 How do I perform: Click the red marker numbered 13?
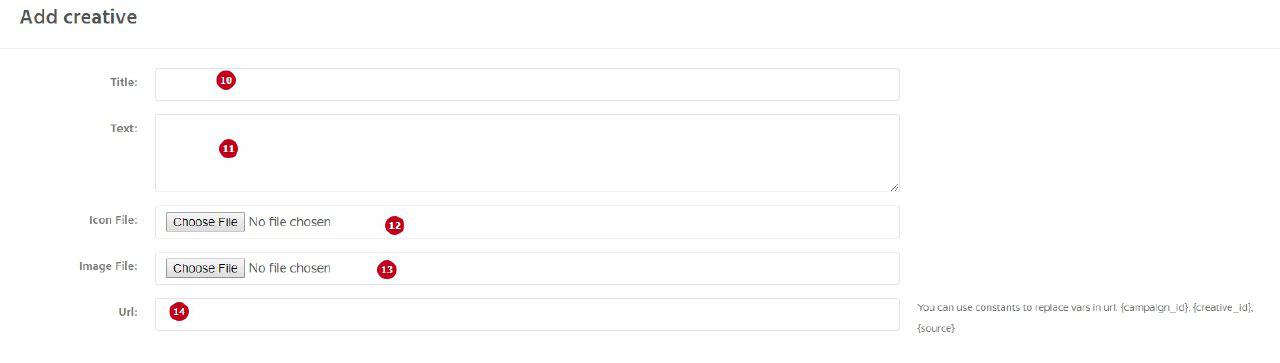tap(387, 269)
